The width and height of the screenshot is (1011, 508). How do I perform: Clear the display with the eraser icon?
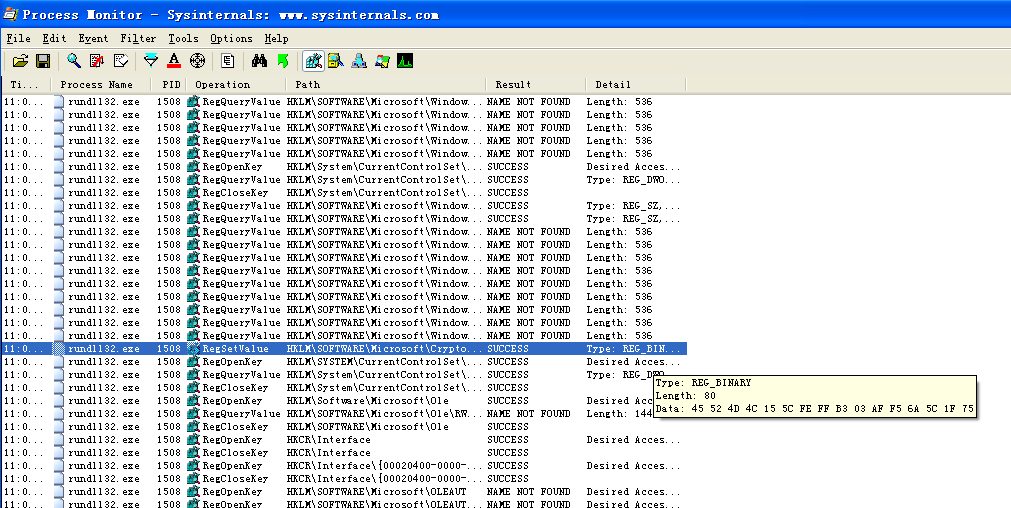click(121, 61)
